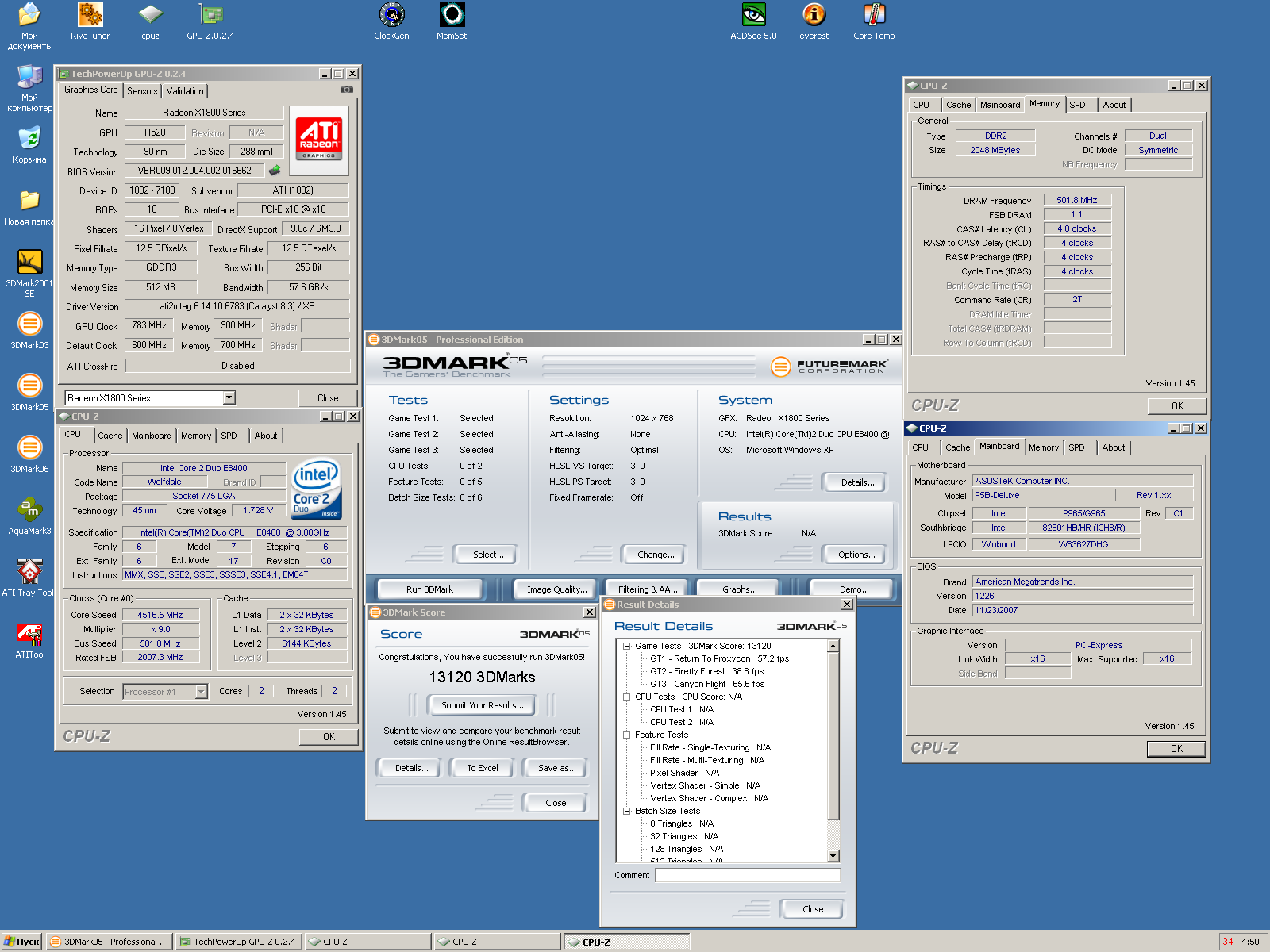Screen dimensions: 1270x952
Task: Collapse the Feature Tests tree node
Action: (626, 735)
